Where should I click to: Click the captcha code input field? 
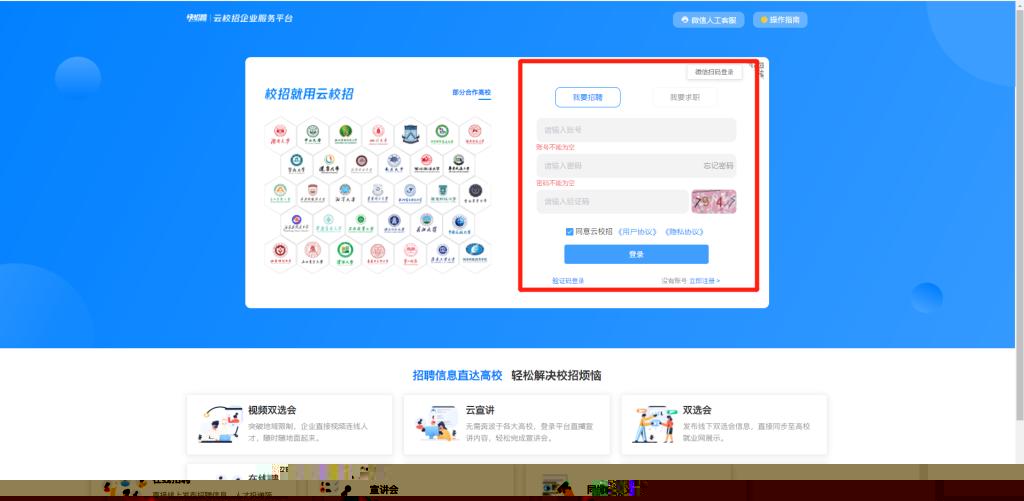(x=612, y=202)
